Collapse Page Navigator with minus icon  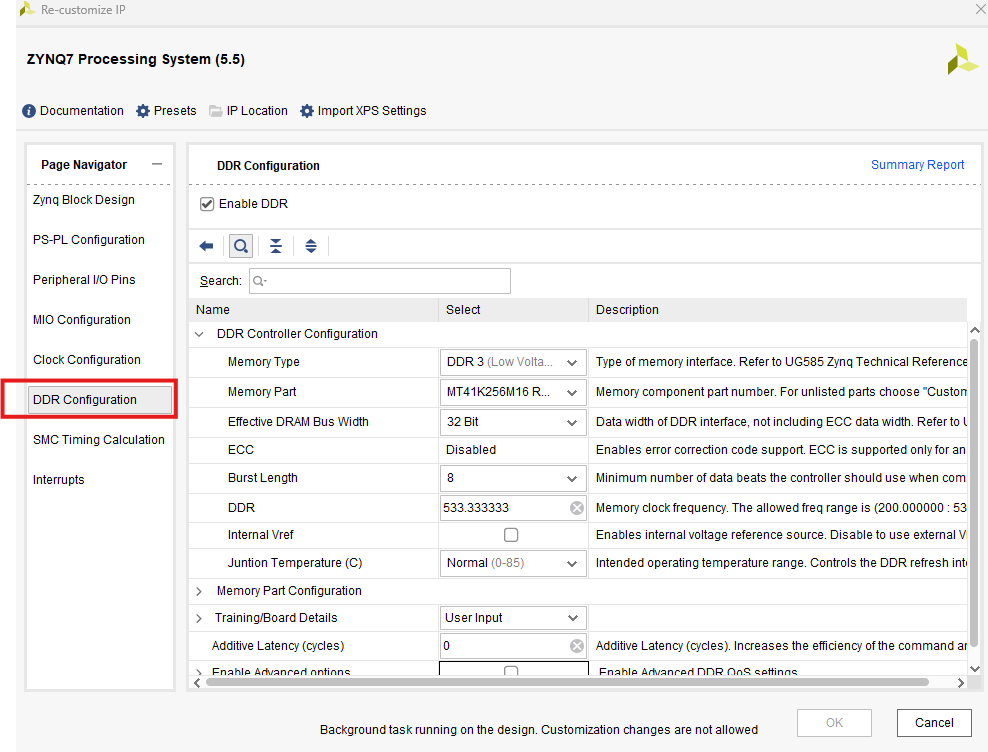tap(157, 165)
